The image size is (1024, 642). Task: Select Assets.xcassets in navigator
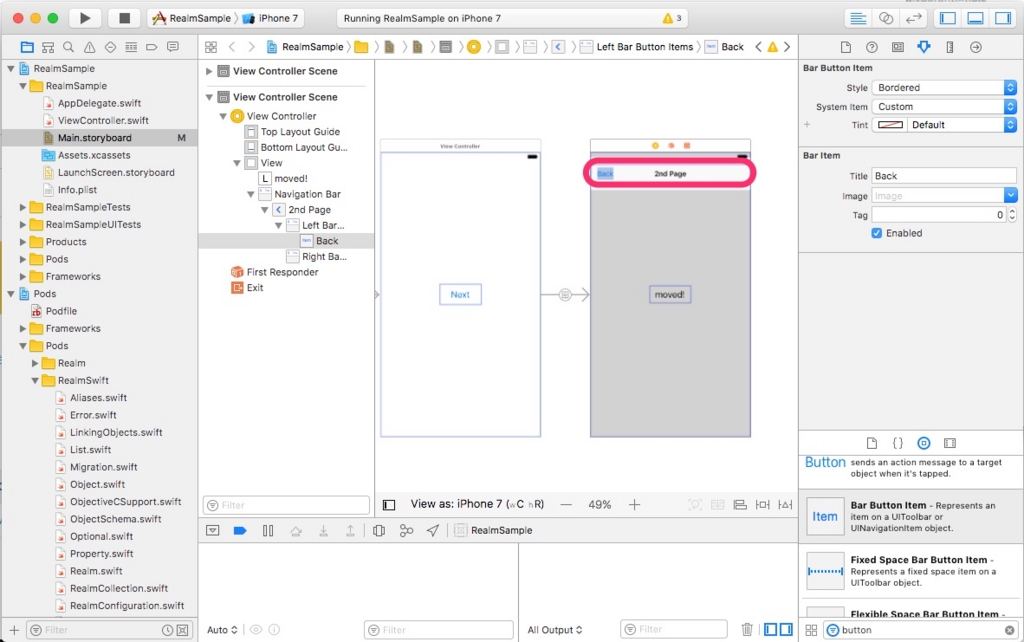click(x=94, y=155)
